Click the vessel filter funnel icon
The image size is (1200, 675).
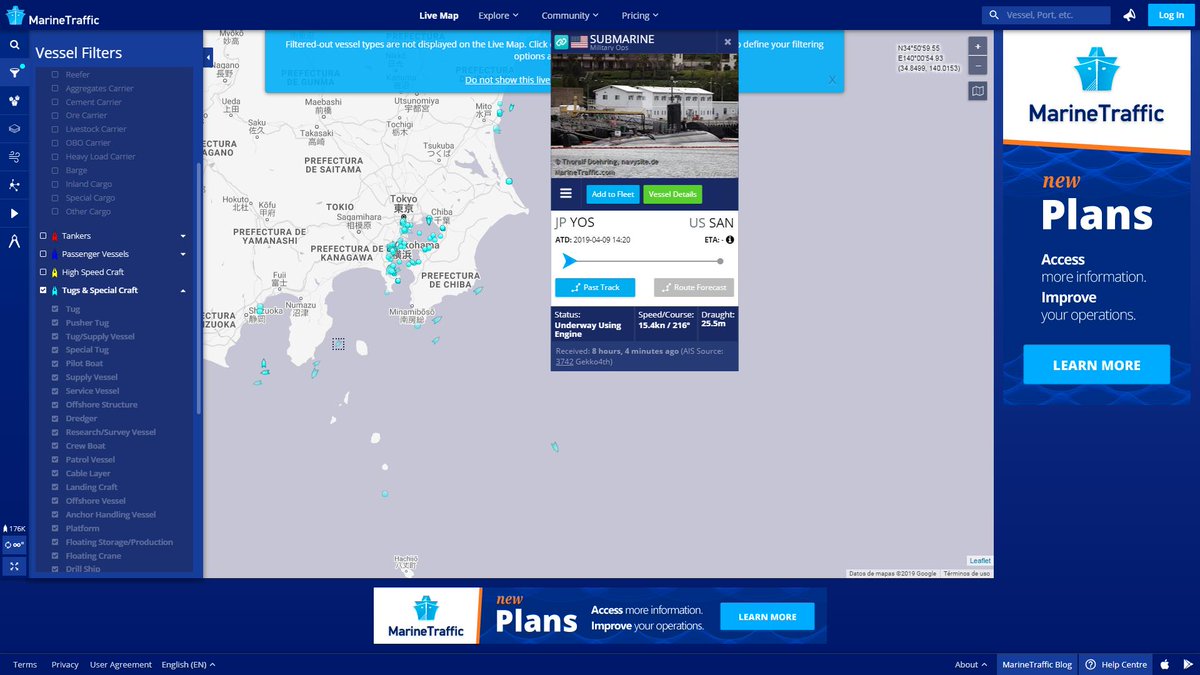(14, 73)
